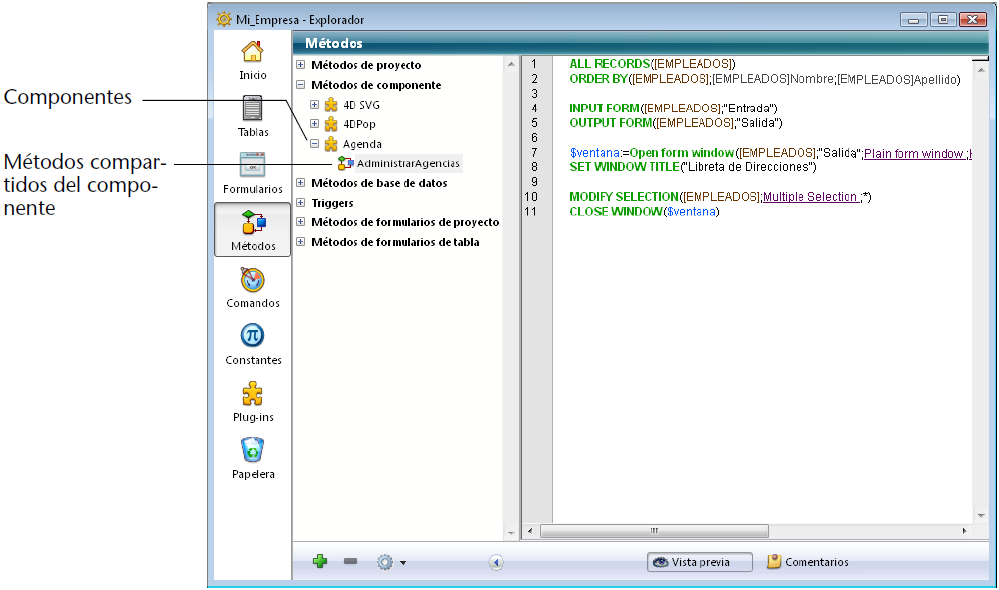Open the Inicio page icon
This screenshot has width=999, height=590.
252,58
